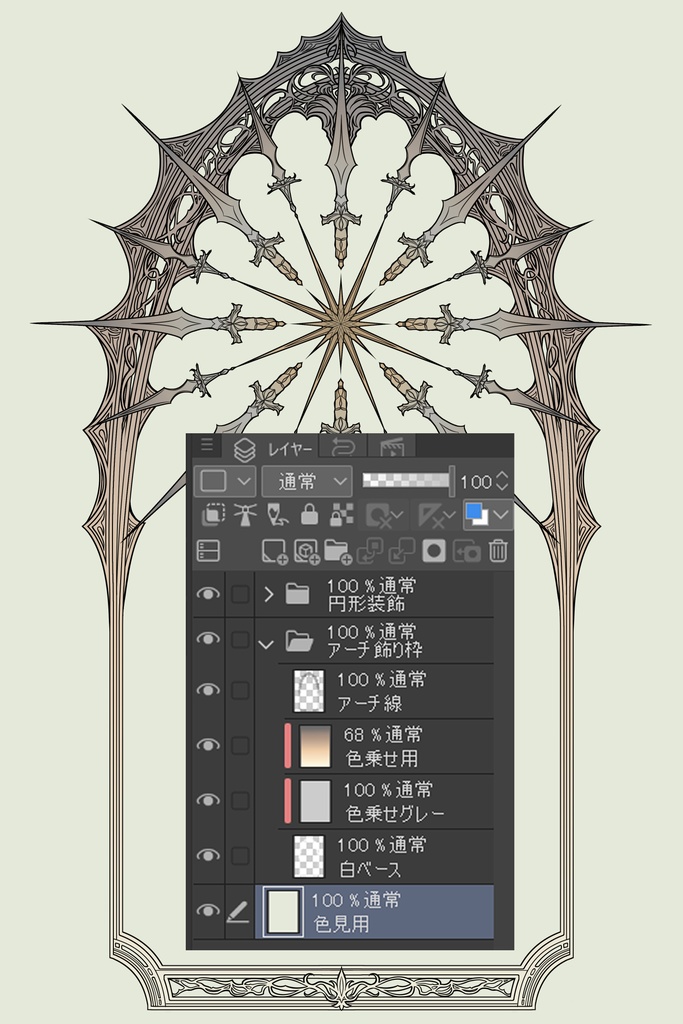
Task: Click the opacity value field showing 100
Action: pos(475,482)
